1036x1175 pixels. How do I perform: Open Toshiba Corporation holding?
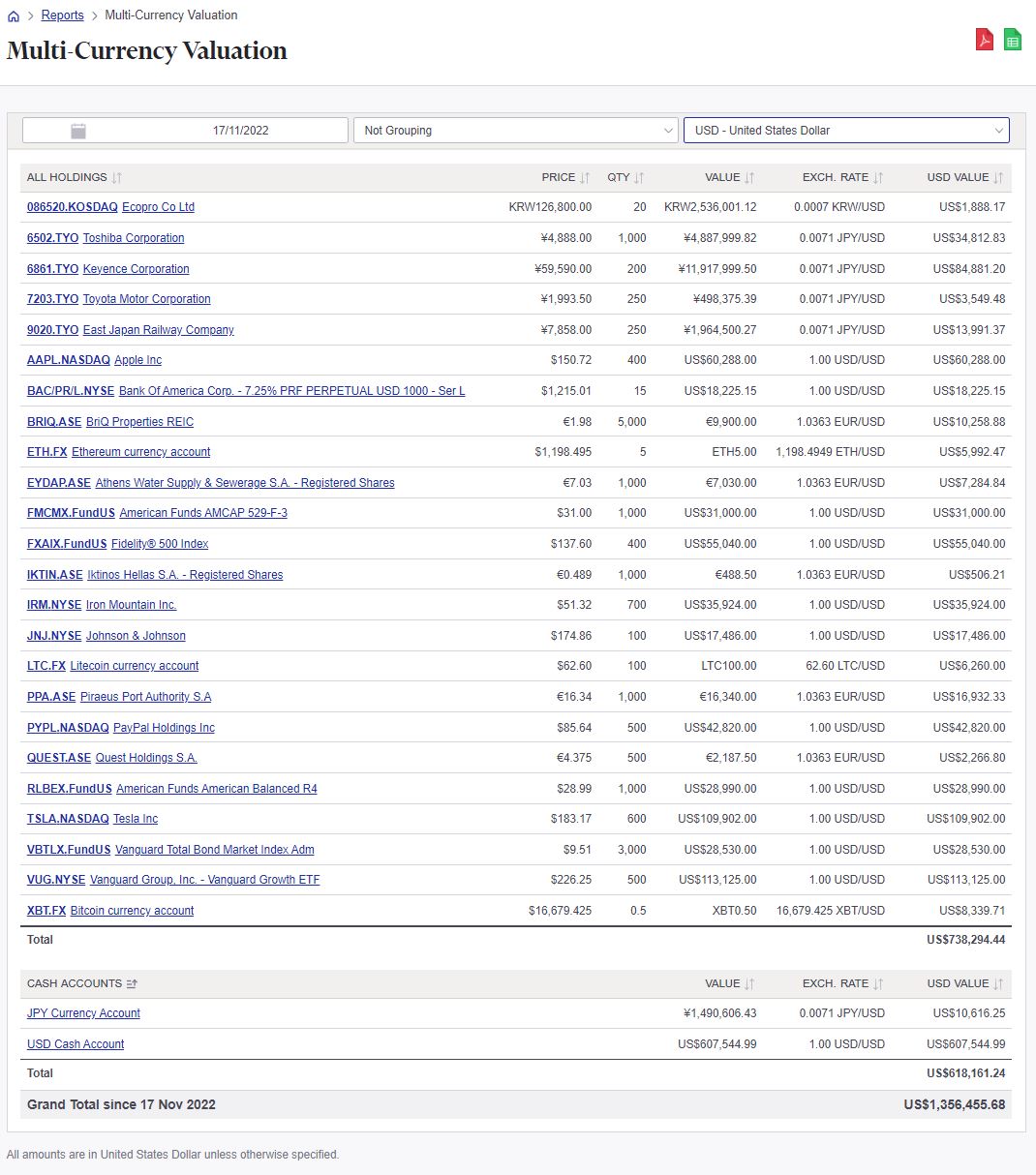134,238
